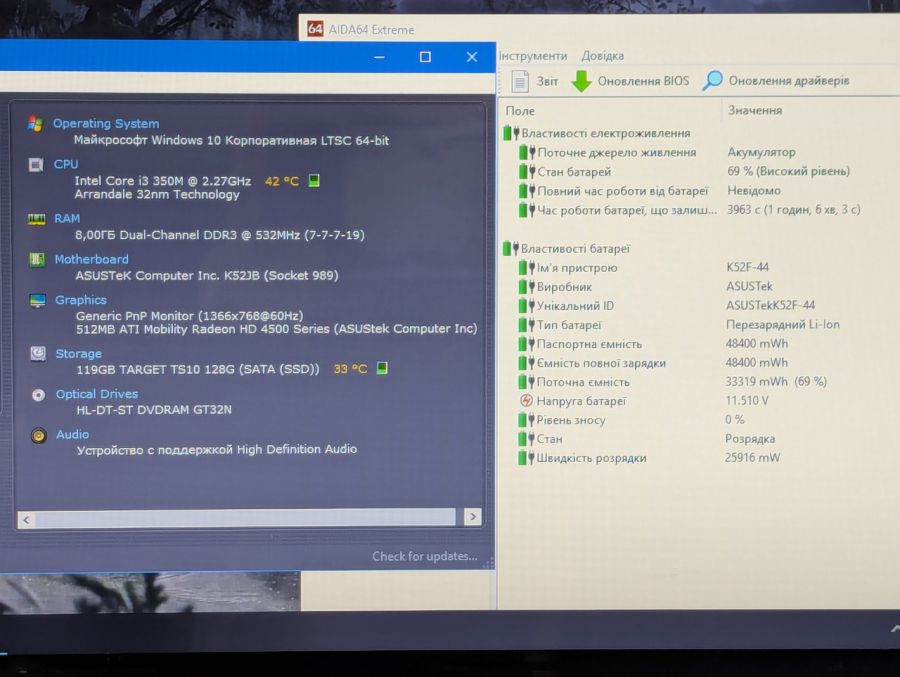Select the Ємність повної зарядки row
This screenshot has width=900, height=677.
(x=700, y=363)
